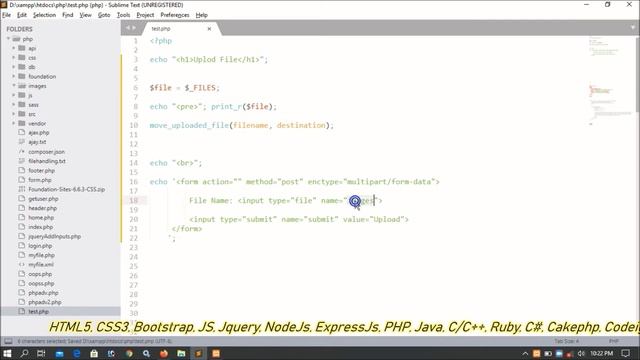640x360 pixels.
Task: Open footer.php in the sidebar
Action: pyautogui.click(x=41, y=171)
